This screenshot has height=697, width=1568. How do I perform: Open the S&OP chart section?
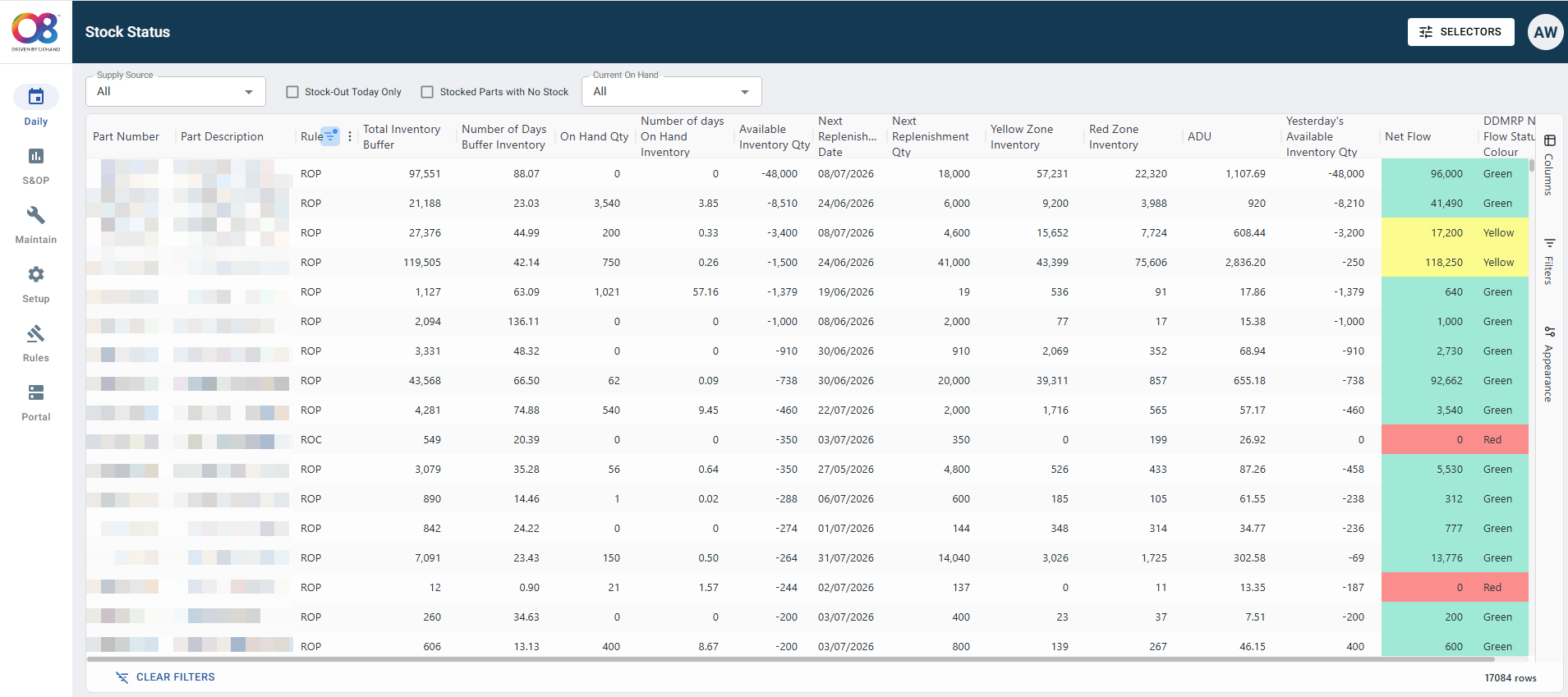tap(36, 166)
